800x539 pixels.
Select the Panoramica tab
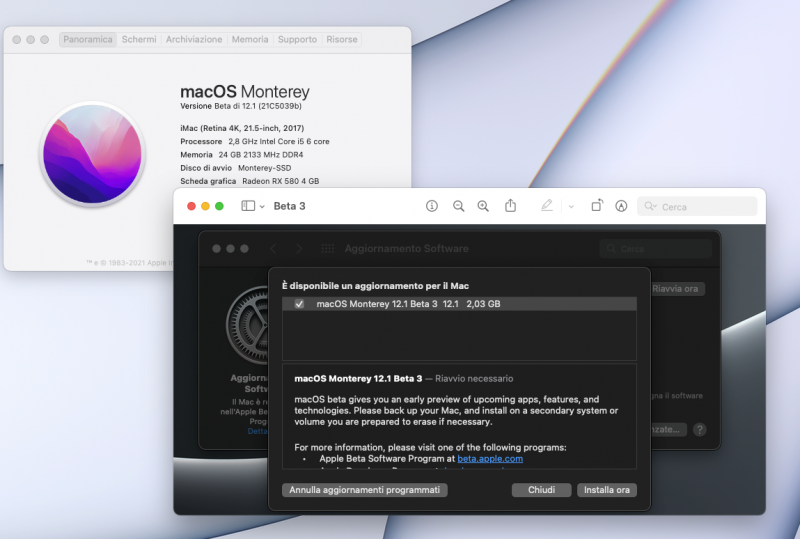88,39
